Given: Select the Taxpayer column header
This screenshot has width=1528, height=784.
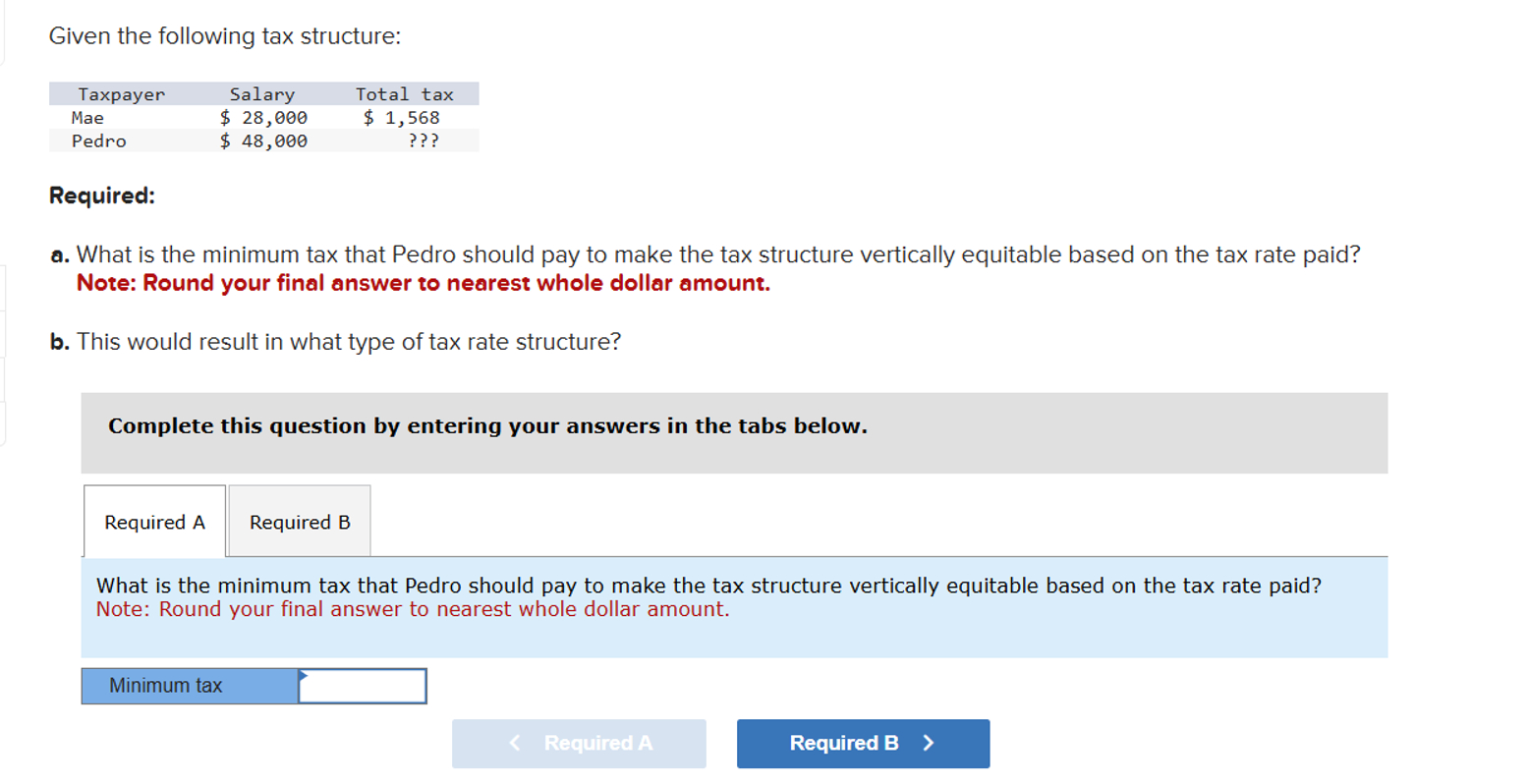Looking at the screenshot, I should point(121,94).
